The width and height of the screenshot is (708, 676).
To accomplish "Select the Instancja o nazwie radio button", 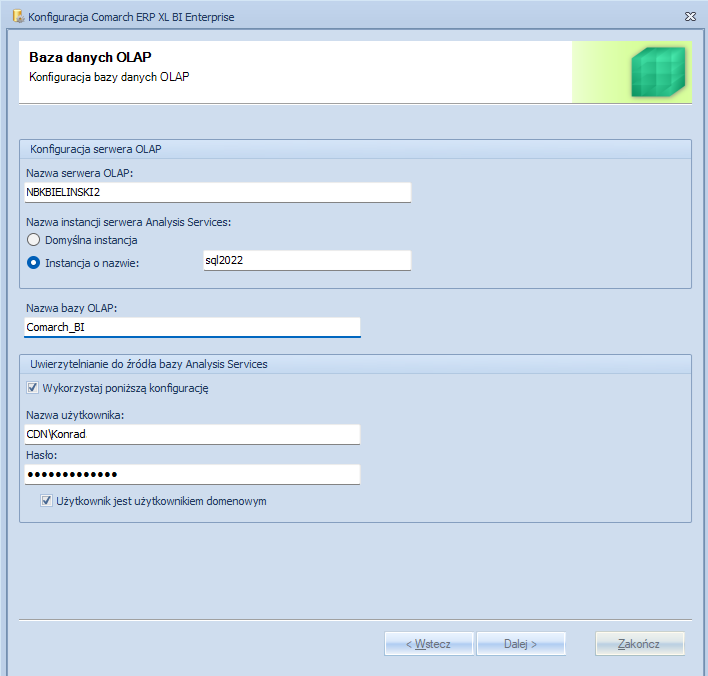I will coord(33,263).
